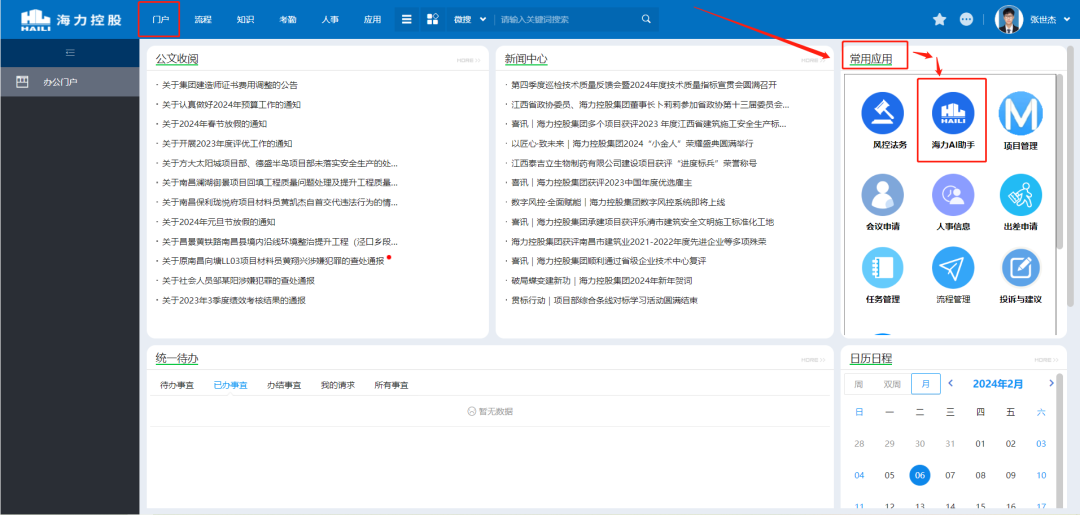Select the 知识 top menu item
This screenshot has height=515, width=1080.
coord(245,19)
